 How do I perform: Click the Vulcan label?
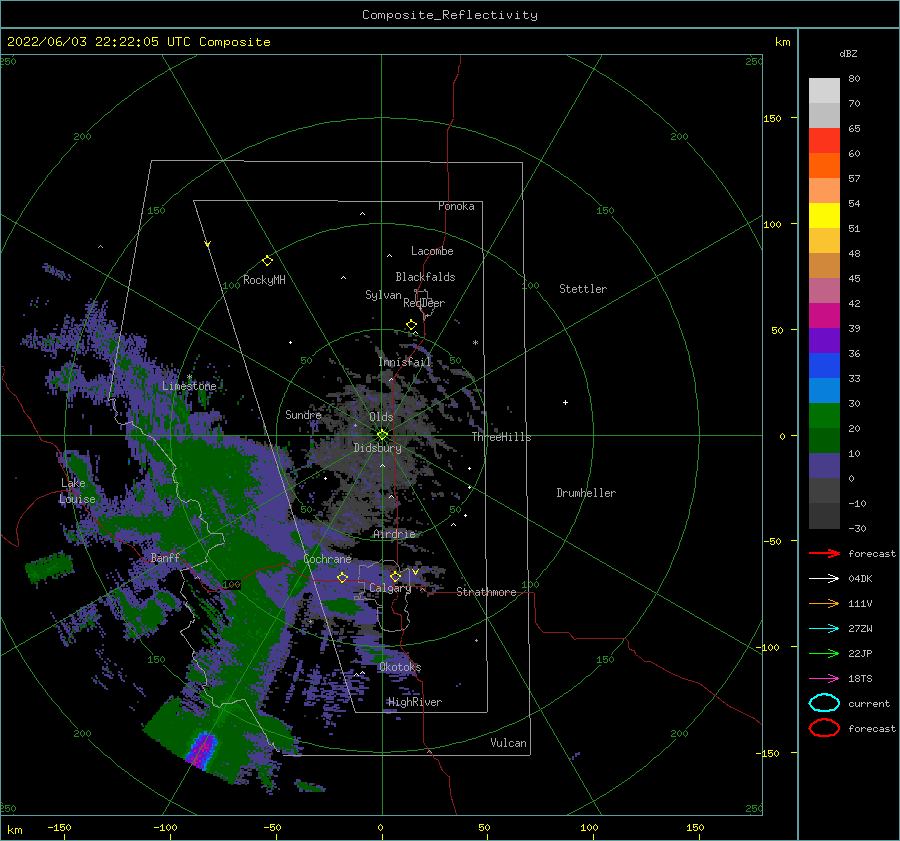pyautogui.click(x=509, y=743)
